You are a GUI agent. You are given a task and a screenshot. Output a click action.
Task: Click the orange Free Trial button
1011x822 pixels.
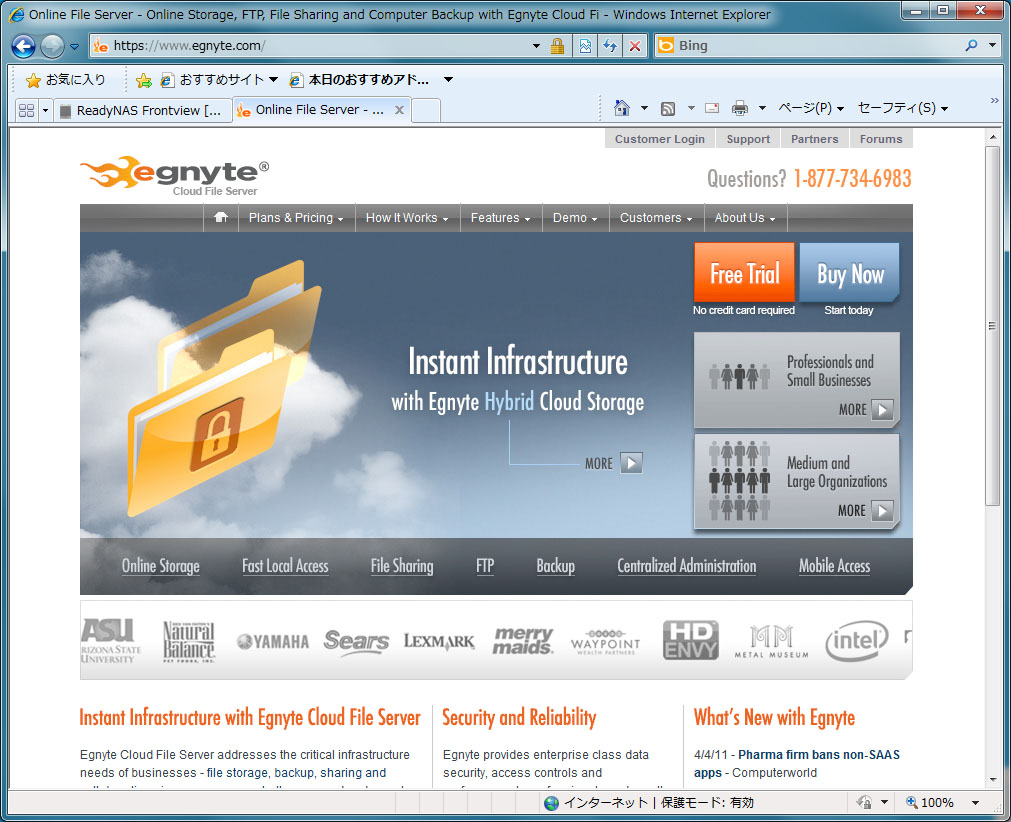pos(744,273)
